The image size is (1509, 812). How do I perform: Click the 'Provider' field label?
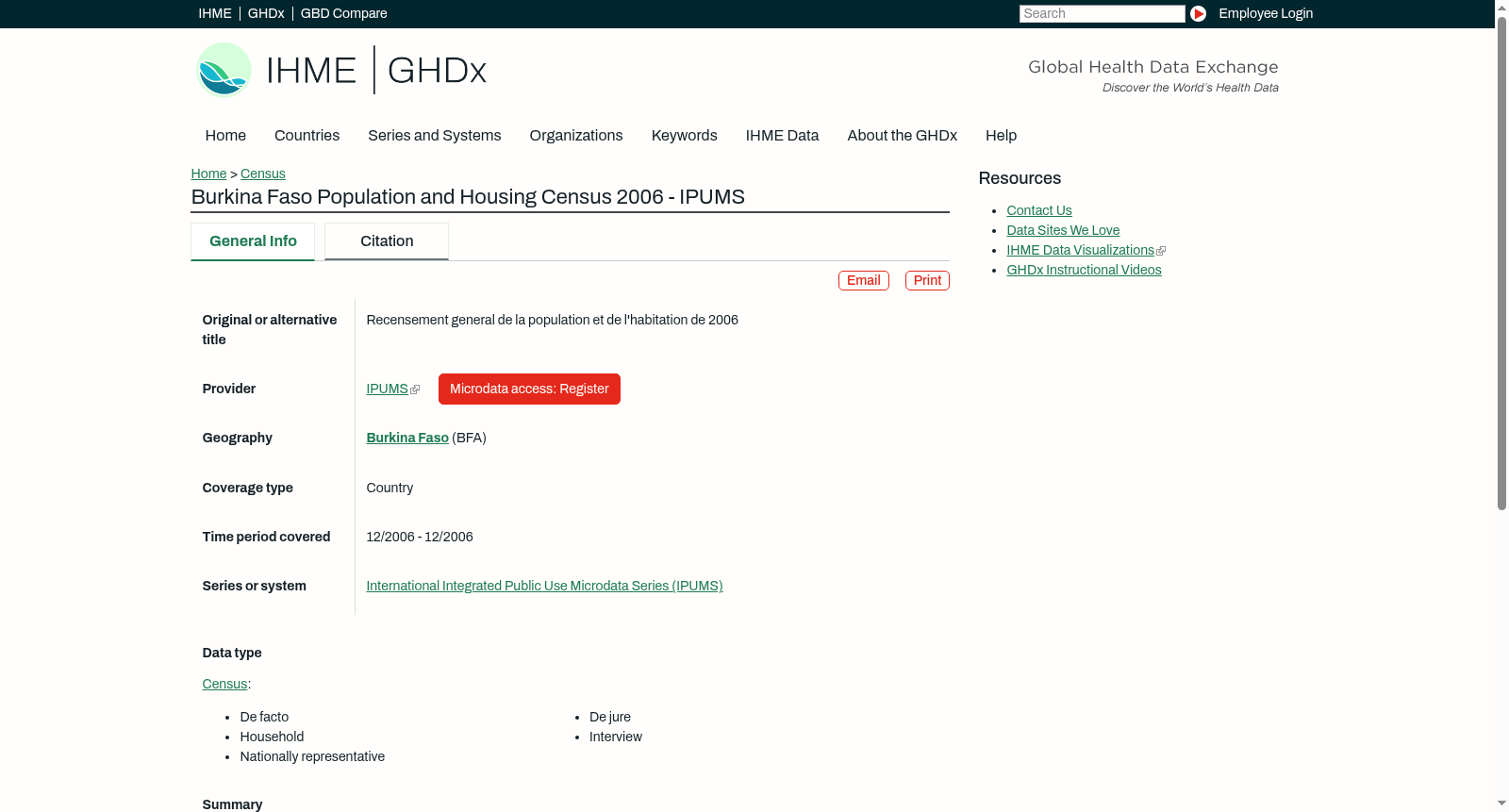coord(229,389)
